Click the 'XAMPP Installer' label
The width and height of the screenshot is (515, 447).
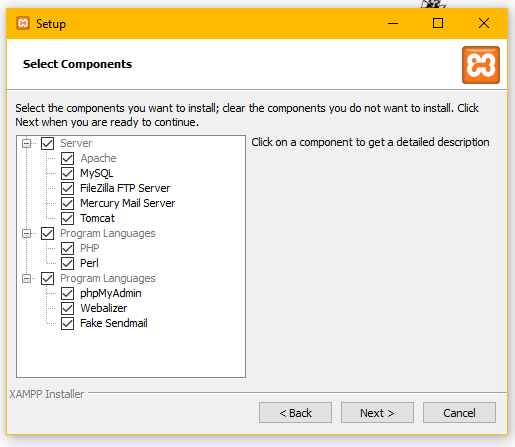pos(46,394)
